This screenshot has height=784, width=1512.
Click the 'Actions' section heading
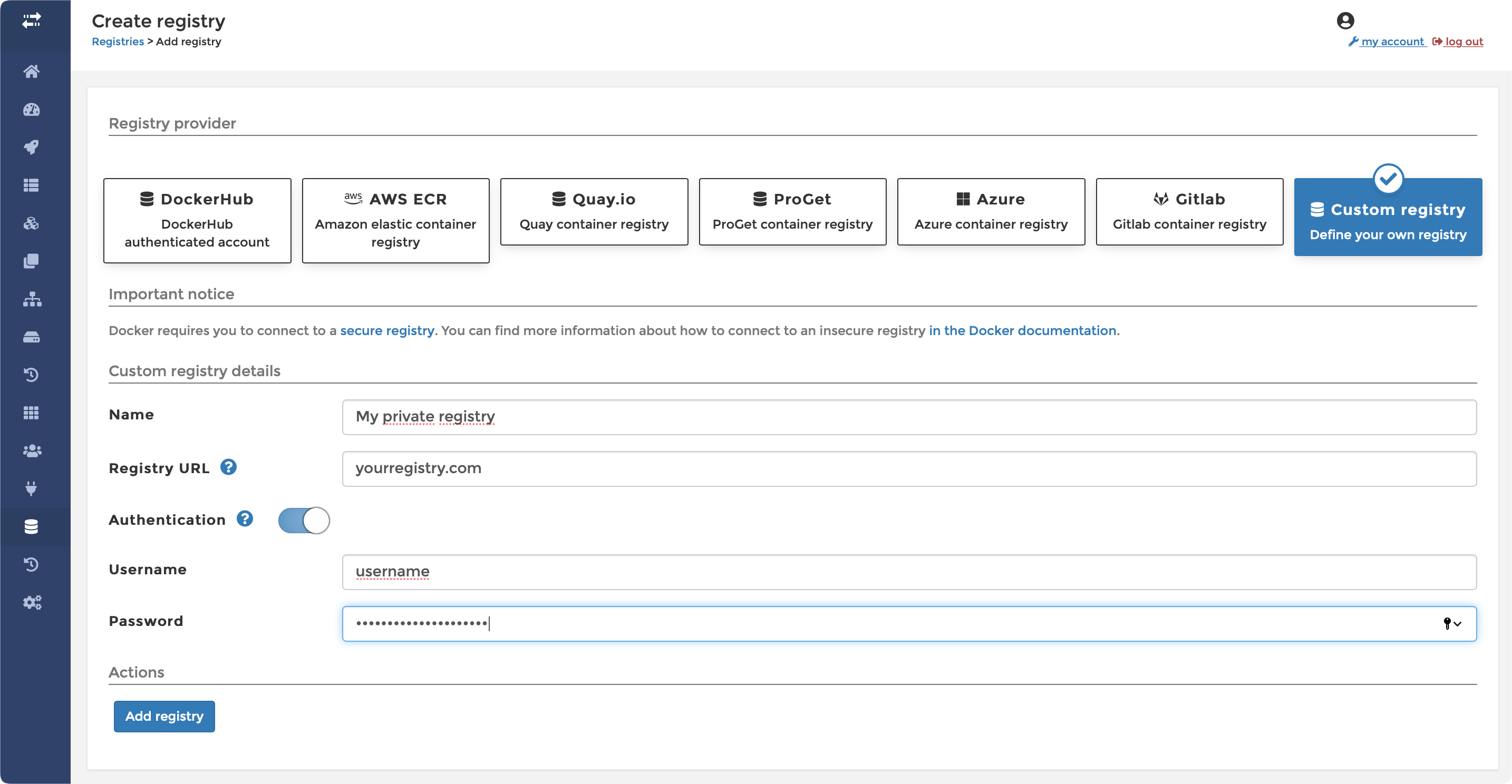[137, 673]
